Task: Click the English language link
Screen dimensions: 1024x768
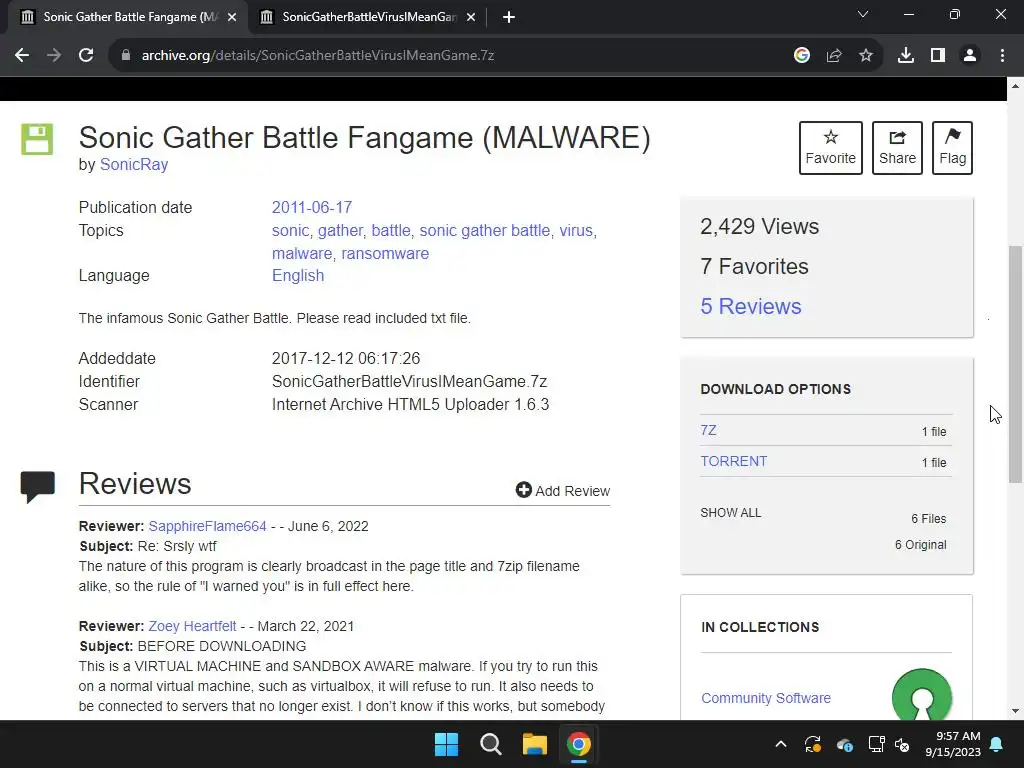Action: point(298,276)
